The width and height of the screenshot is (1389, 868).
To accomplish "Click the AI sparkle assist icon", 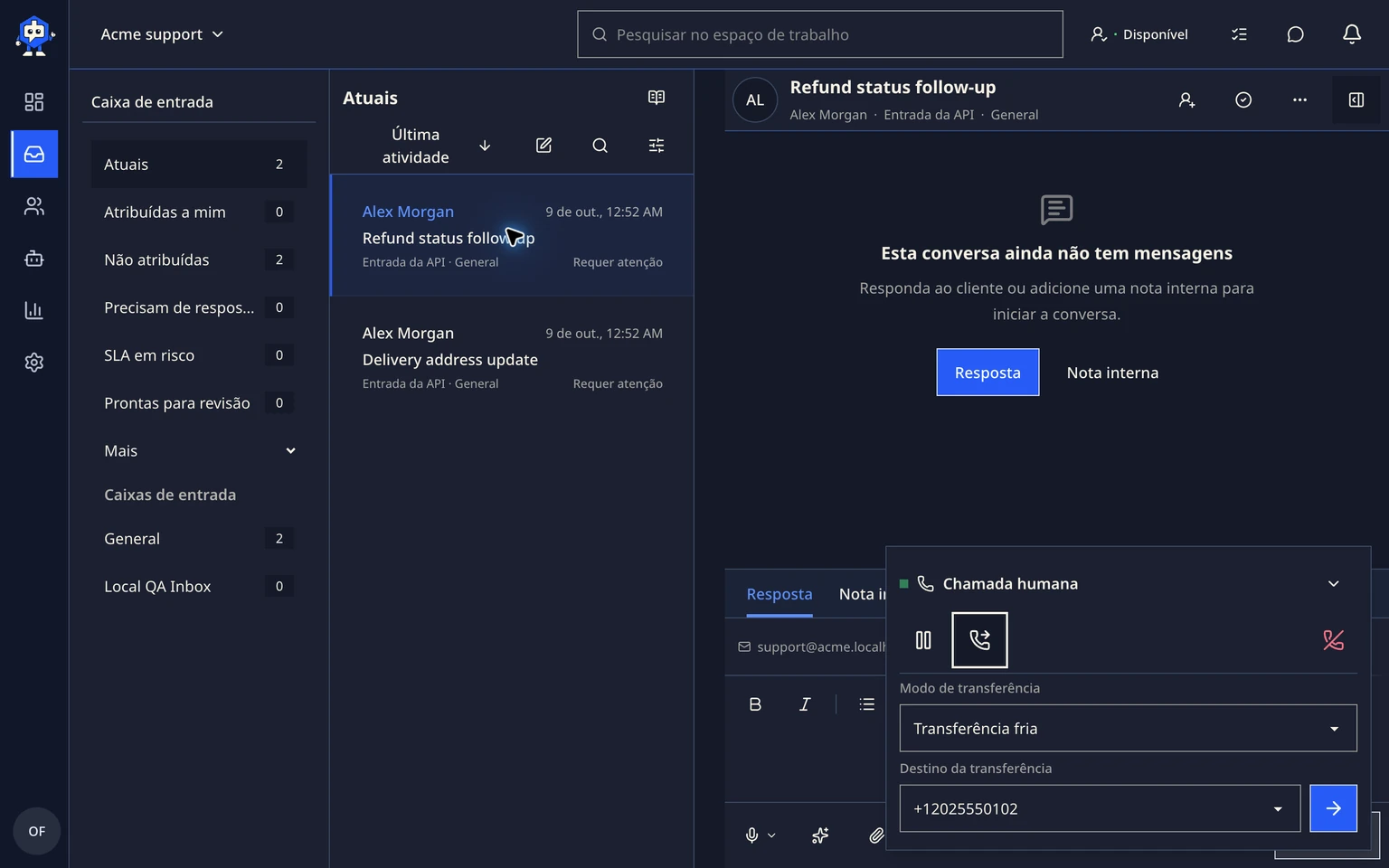I will (x=820, y=835).
